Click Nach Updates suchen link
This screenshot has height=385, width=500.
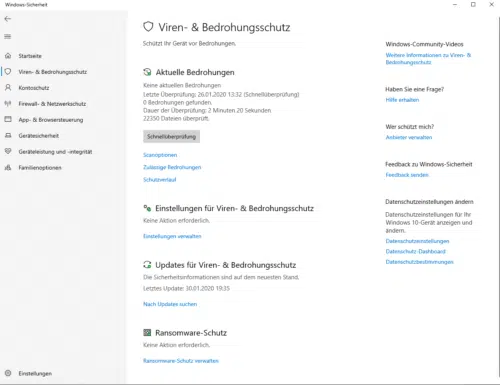pos(170,304)
